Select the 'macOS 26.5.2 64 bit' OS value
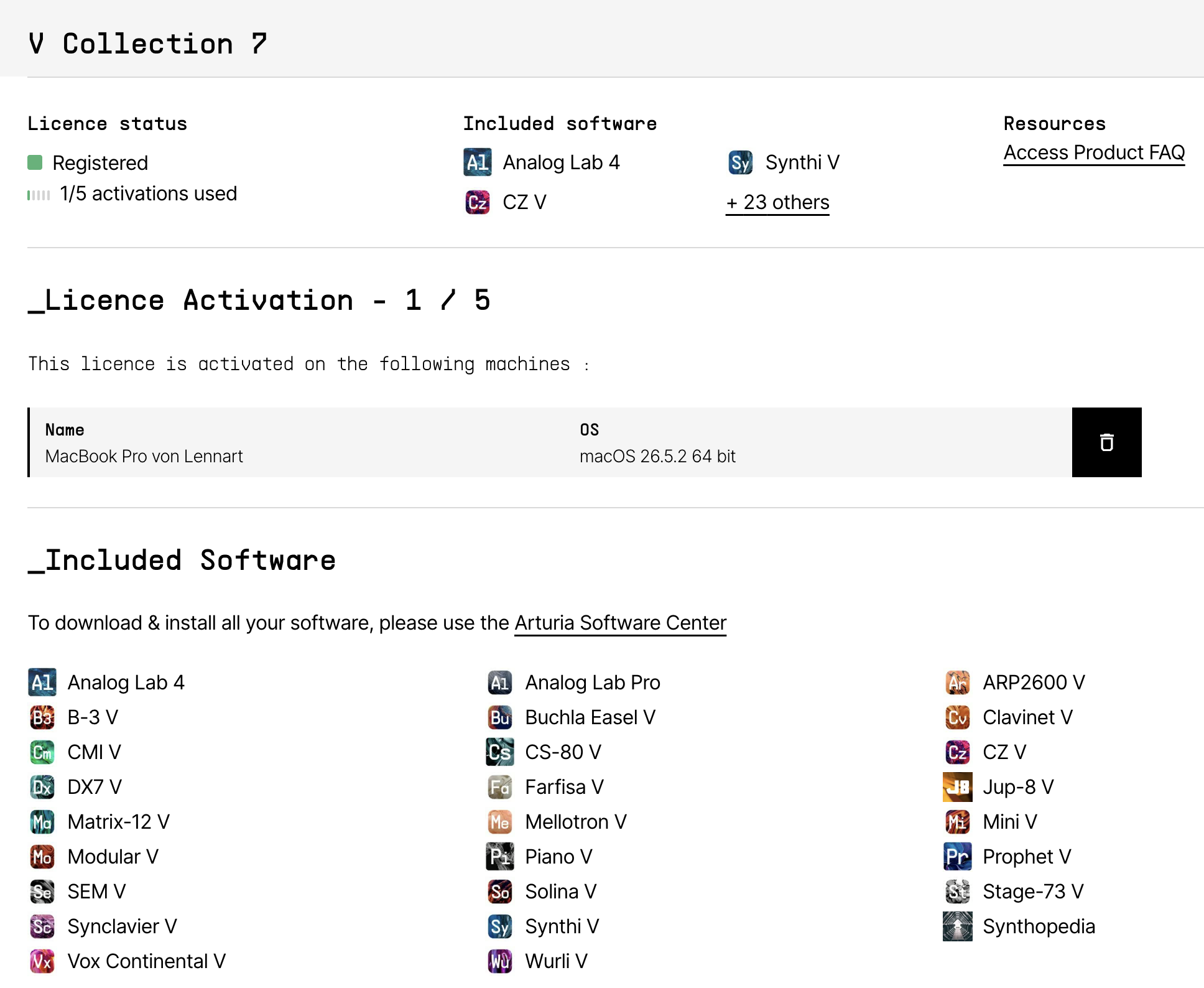 (x=657, y=456)
